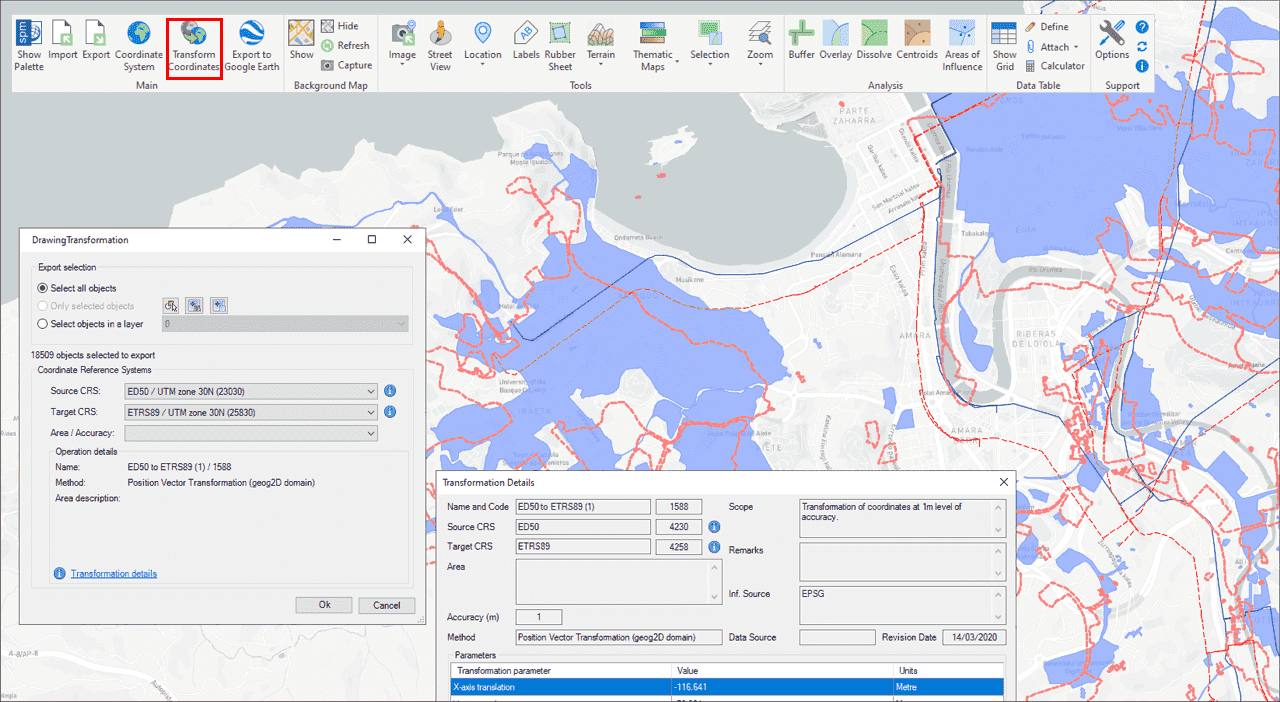Click the Transformation details link
The height and width of the screenshot is (702, 1280).
point(113,574)
